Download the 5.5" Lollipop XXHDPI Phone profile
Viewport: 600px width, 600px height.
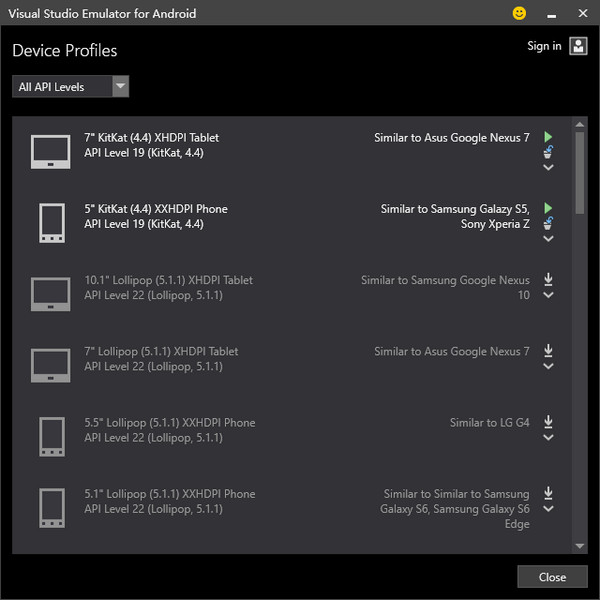pyautogui.click(x=548, y=421)
